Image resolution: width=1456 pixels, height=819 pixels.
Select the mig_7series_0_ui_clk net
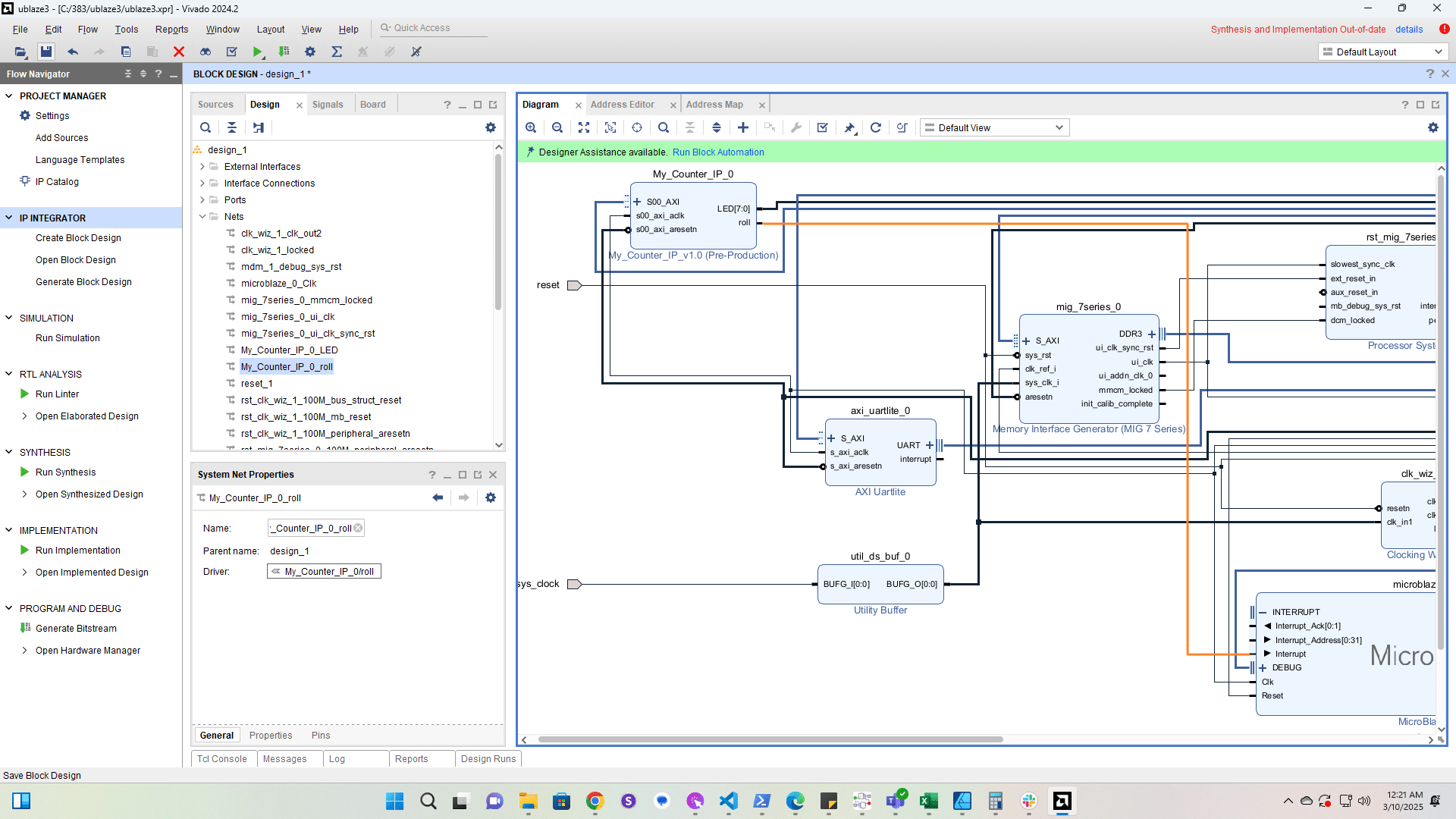[x=287, y=317]
